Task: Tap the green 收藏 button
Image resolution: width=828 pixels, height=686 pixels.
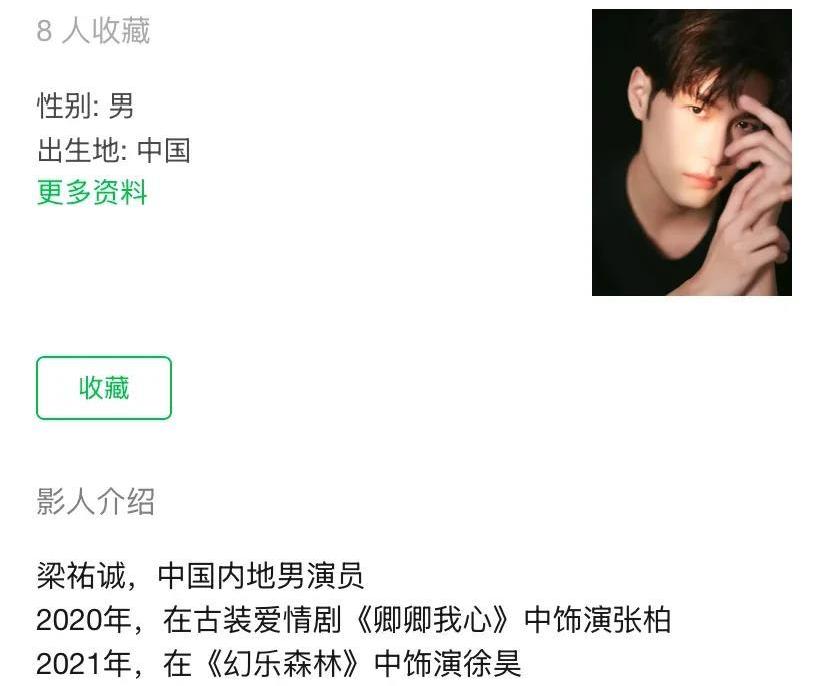Action: pos(104,388)
